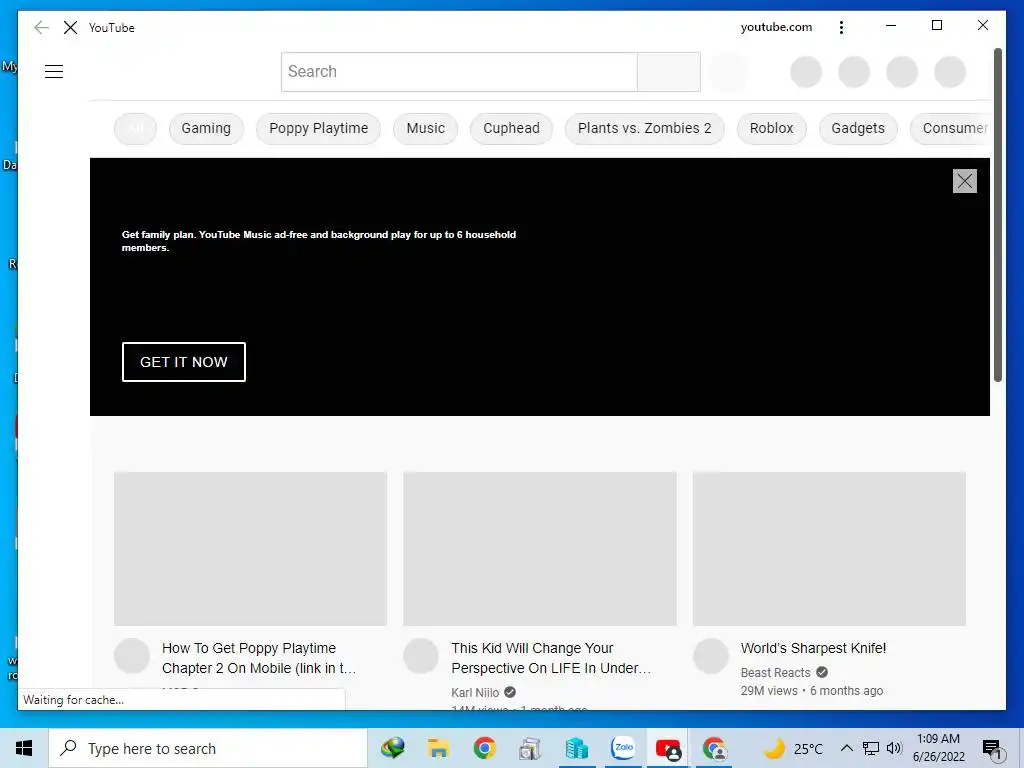Show hidden system tray icons
The image size is (1024, 768).
pyautogui.click(x=846, y=748)
